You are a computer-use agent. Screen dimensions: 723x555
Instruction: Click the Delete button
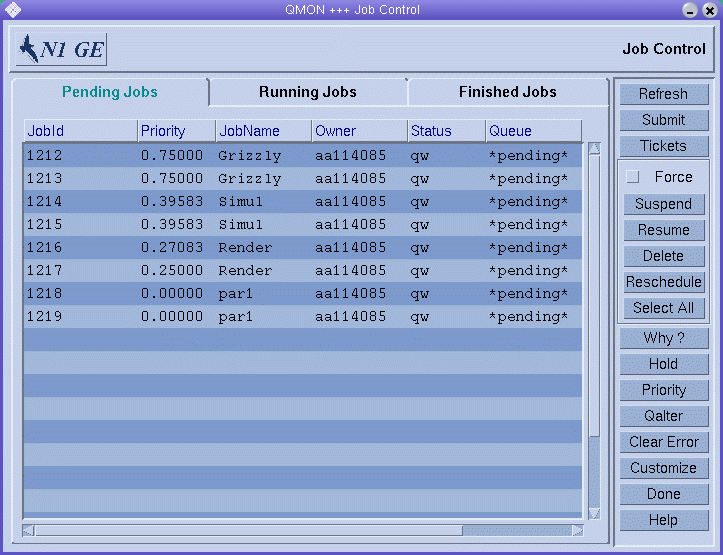[664, 256]
